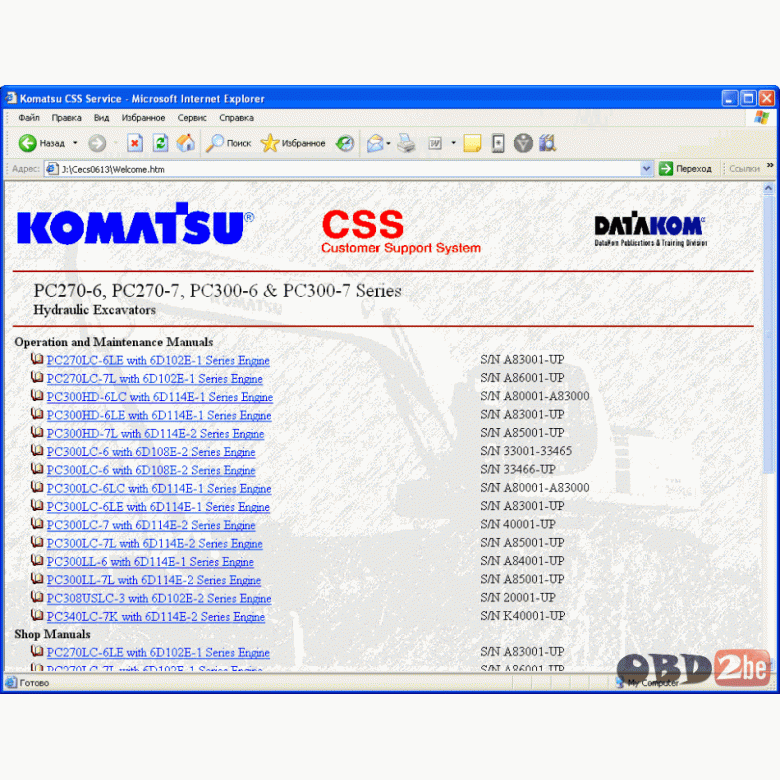Open Mail envelope toolbar icon
This screenshot has height=780, width=780.
[375, 143]
